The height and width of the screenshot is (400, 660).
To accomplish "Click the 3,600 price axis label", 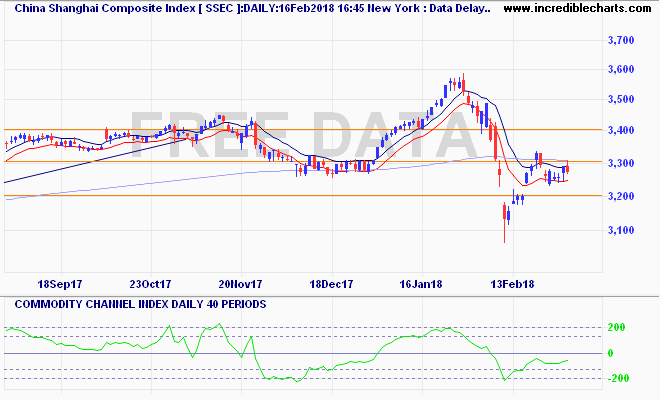I will click(621, 69).
